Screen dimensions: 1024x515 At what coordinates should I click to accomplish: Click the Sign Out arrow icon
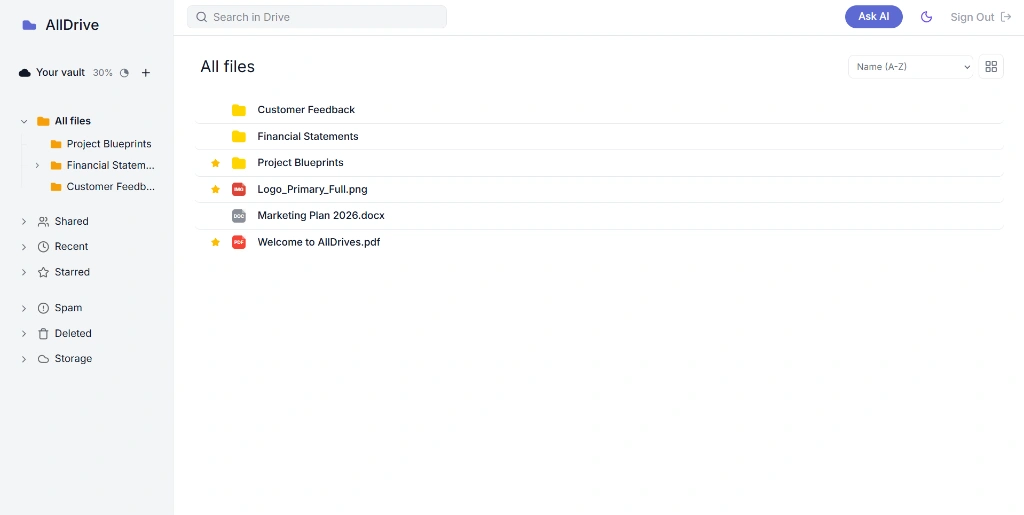[1006, 17]
